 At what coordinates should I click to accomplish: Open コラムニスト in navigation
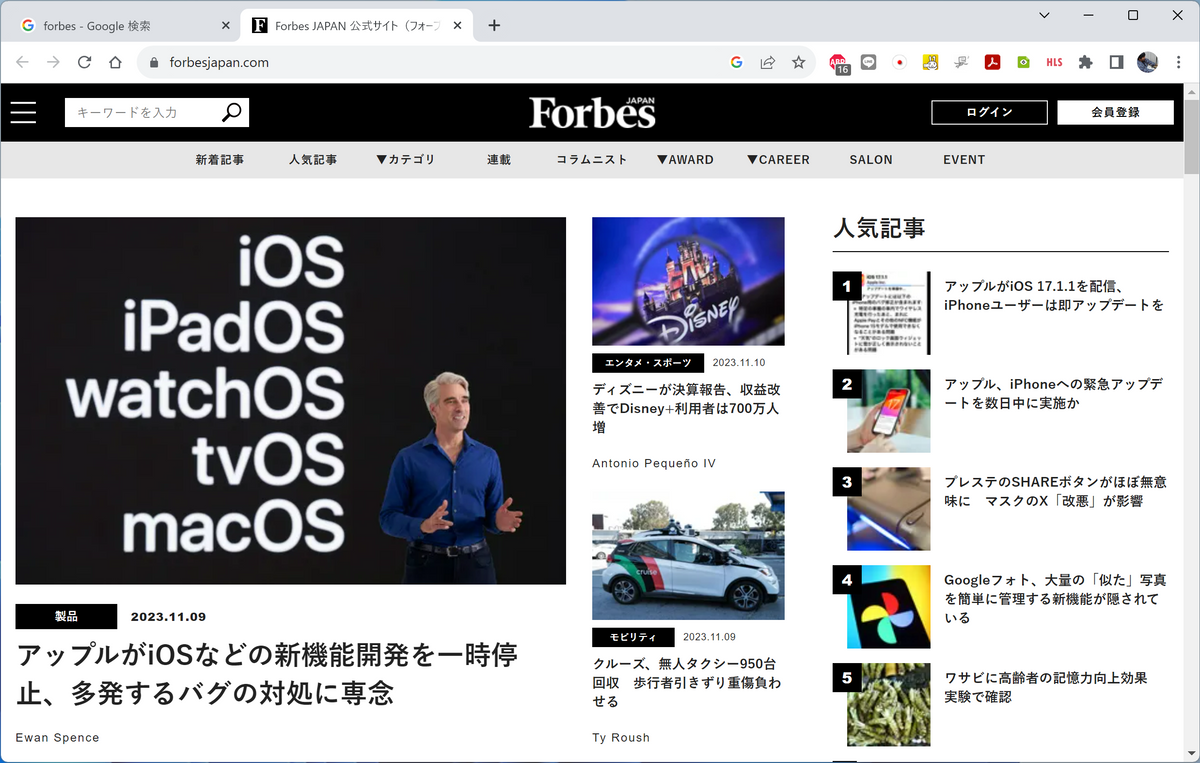pos(592,159)
